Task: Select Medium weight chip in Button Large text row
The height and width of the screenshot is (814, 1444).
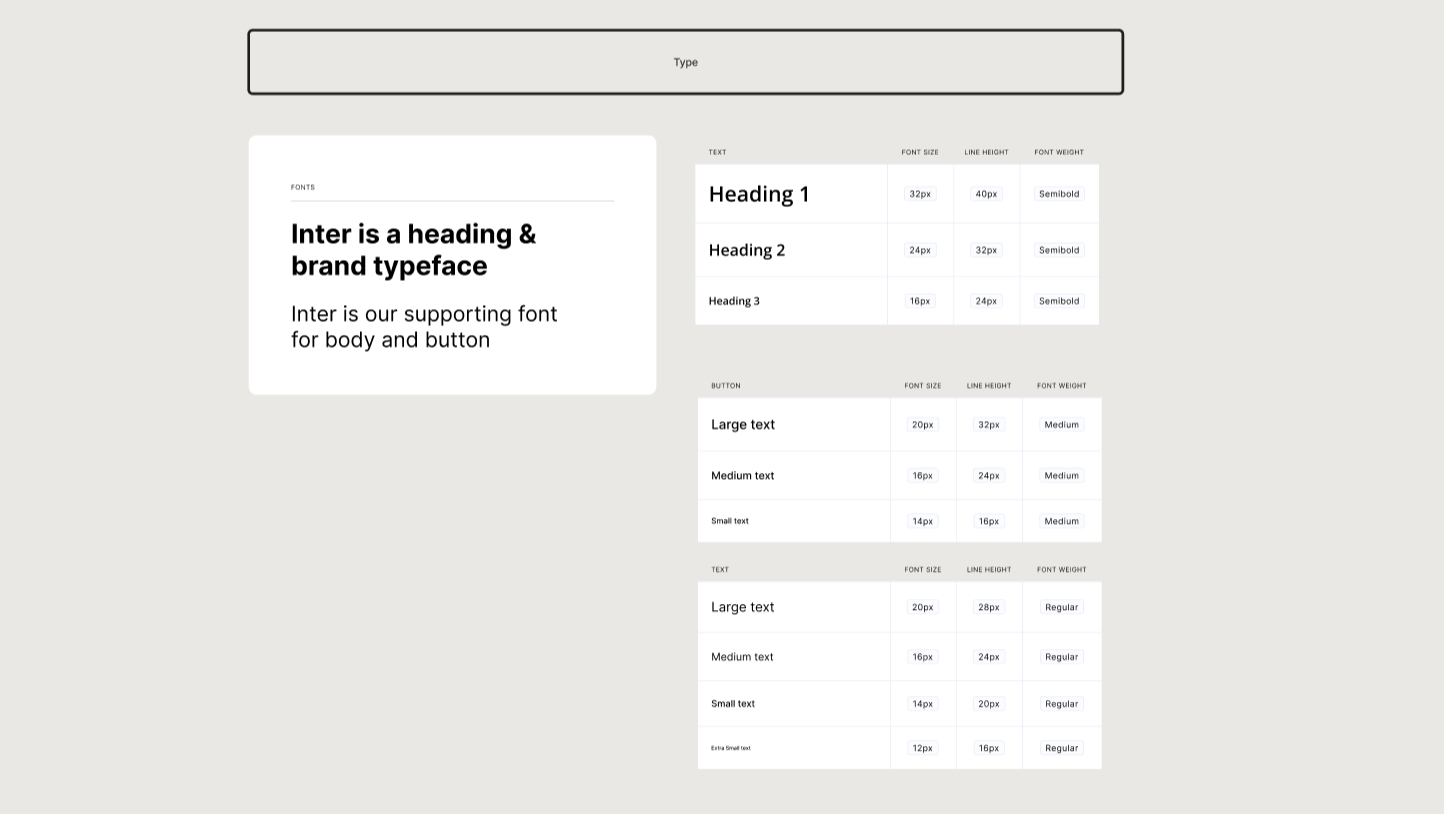Action: (1061, 425)
